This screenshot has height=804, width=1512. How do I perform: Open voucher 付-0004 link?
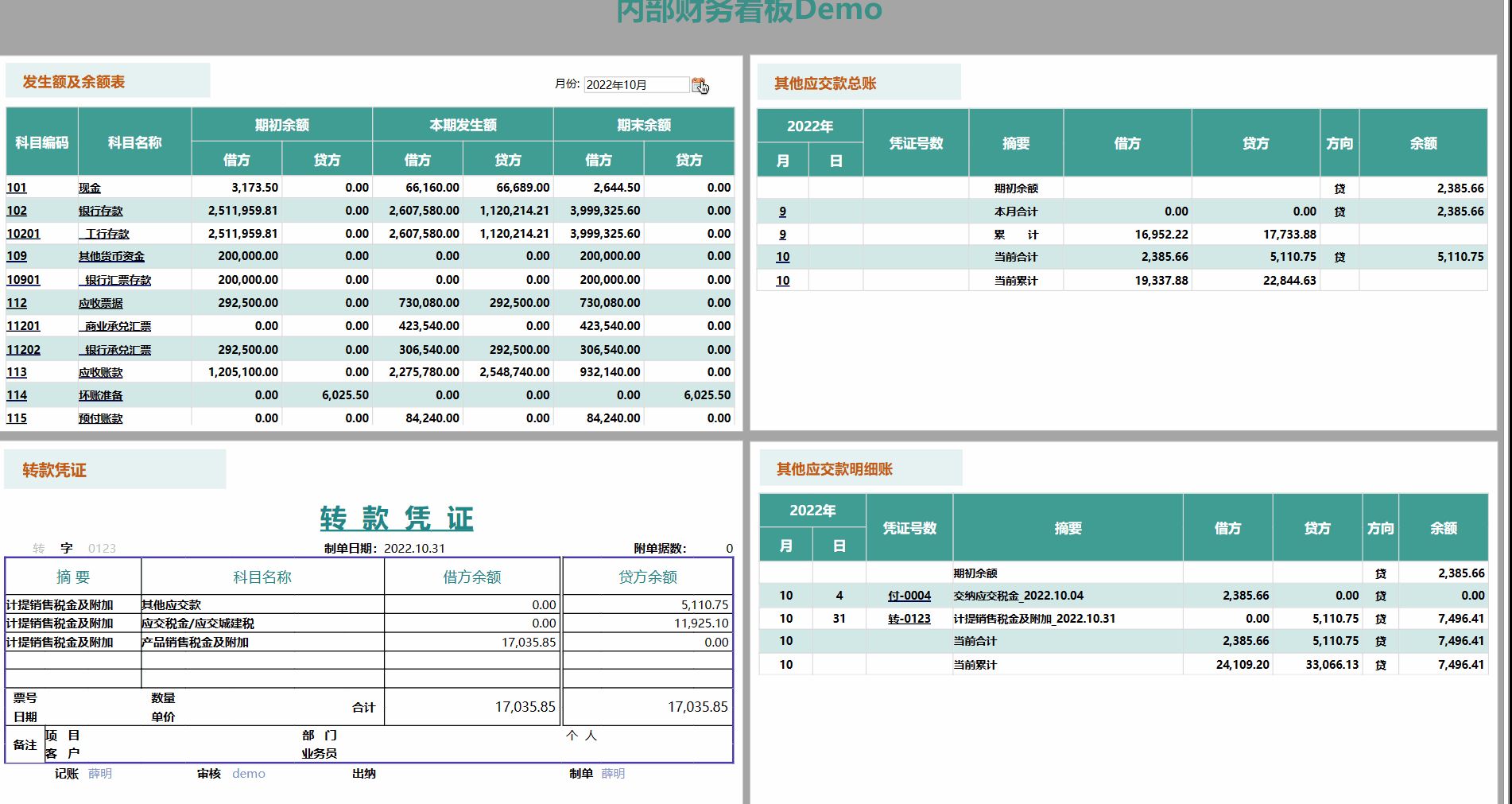[909, 596]
